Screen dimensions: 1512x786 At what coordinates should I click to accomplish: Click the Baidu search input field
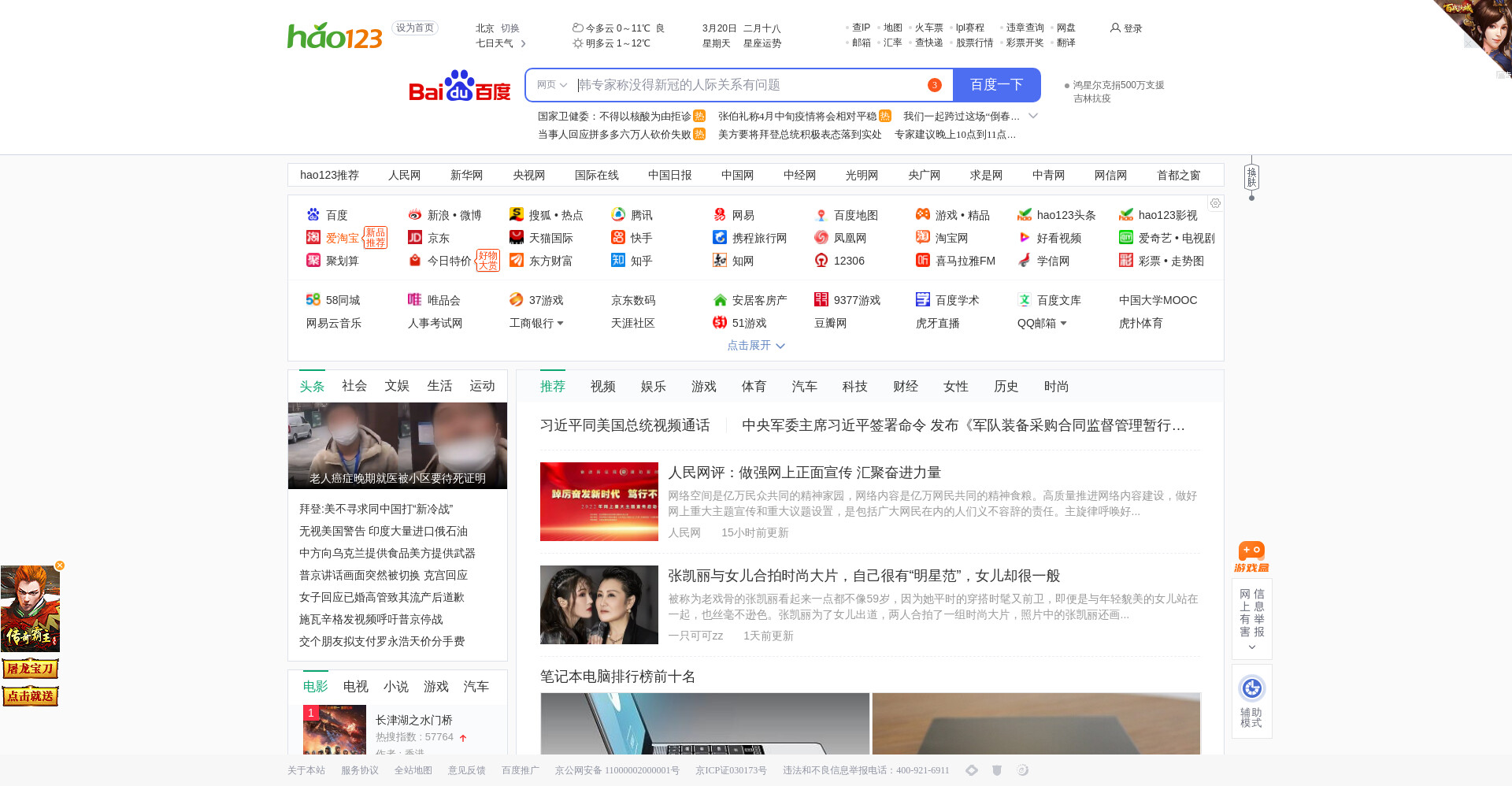point(748,84)
